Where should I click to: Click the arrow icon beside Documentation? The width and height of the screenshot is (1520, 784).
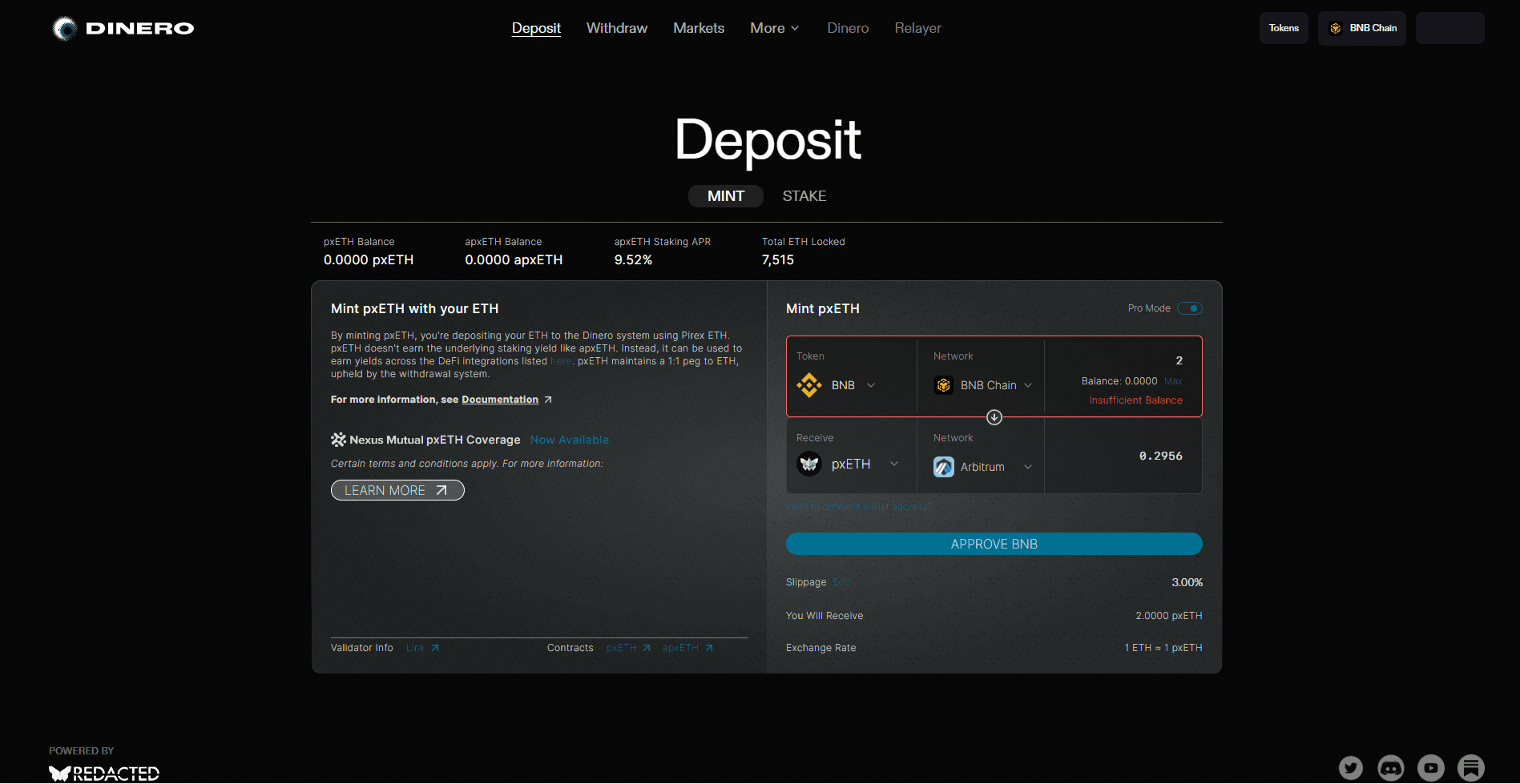coord(548,400)
